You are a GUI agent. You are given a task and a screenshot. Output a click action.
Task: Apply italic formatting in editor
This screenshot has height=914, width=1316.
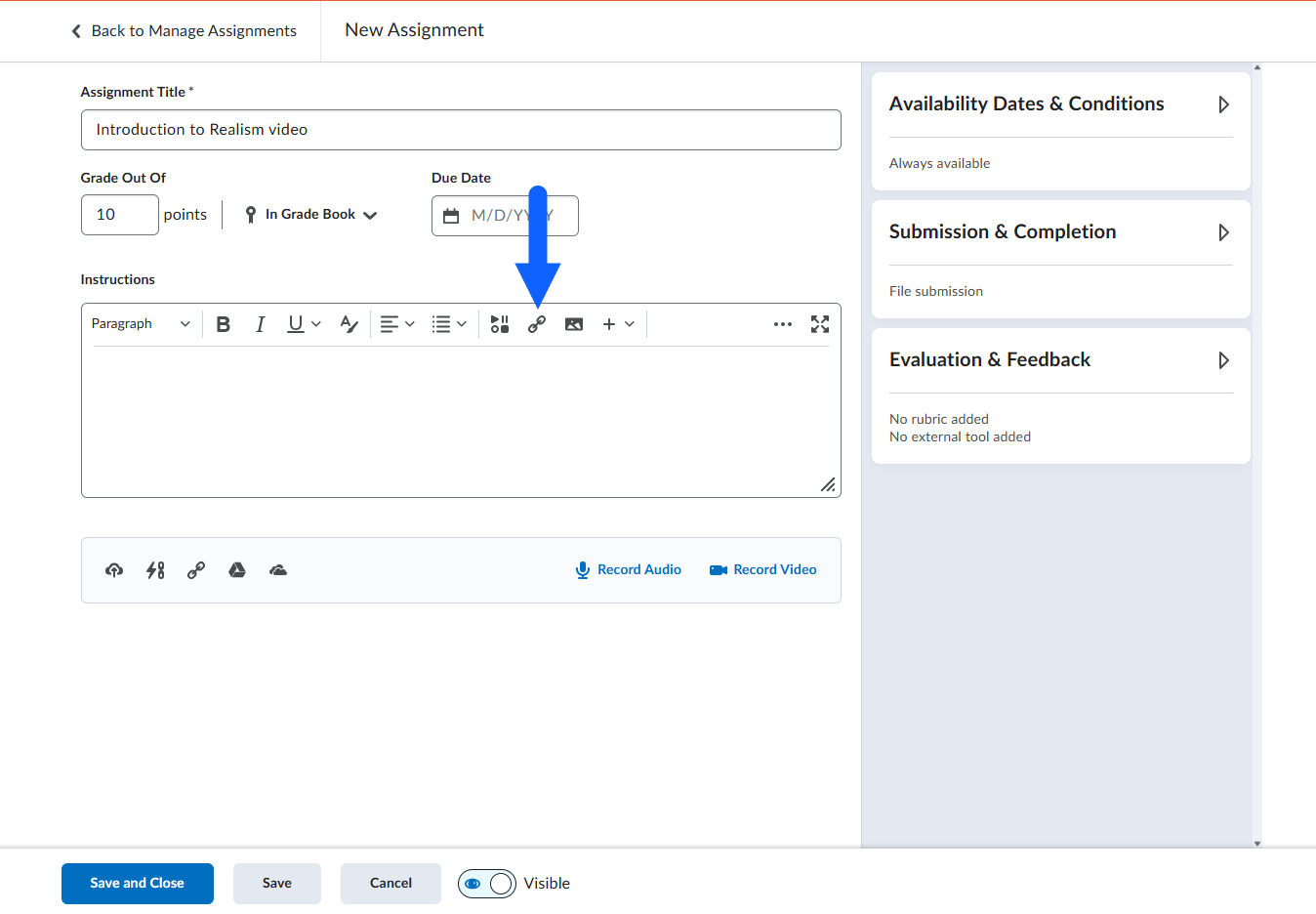click(260, 324)
